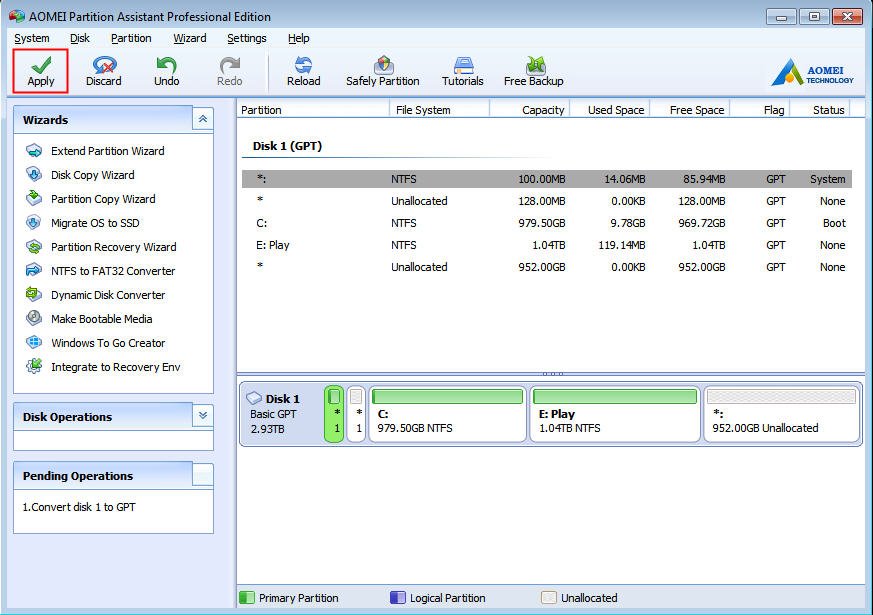Discard pending changes
This screenshot has width=873, height=615.
[x=104, y=71]
